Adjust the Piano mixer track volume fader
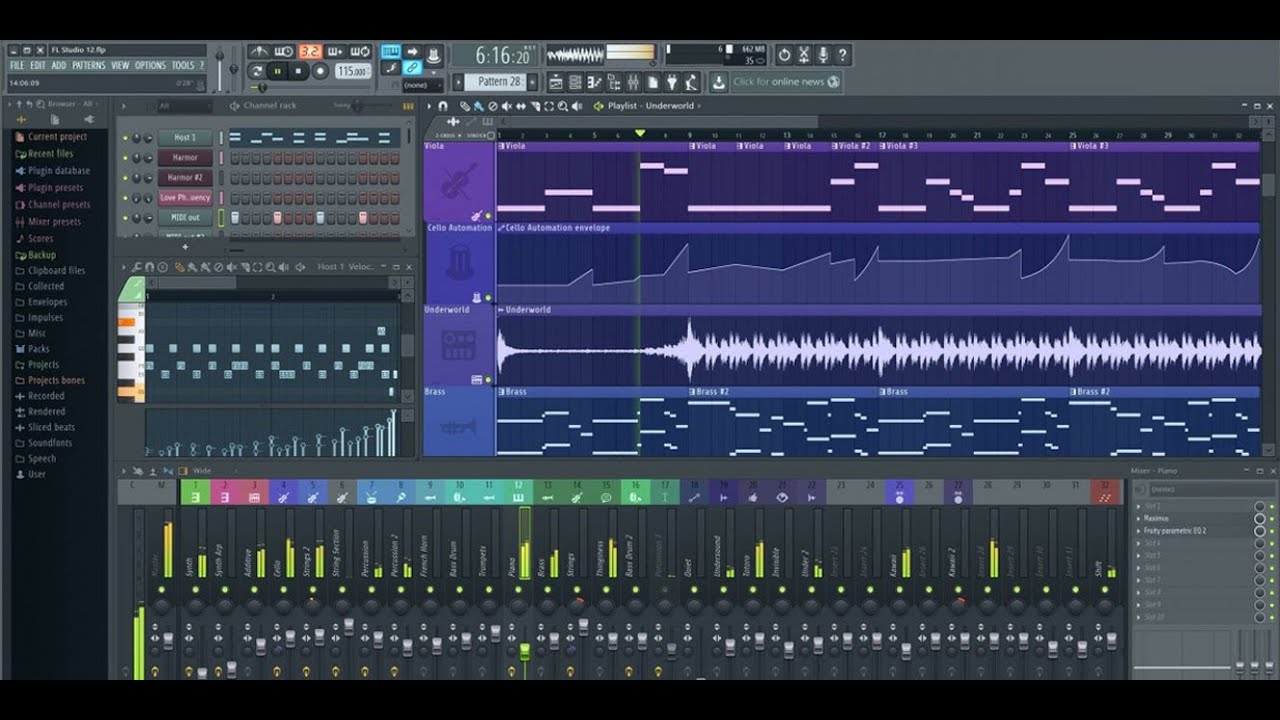 click(x=524, y=651)
